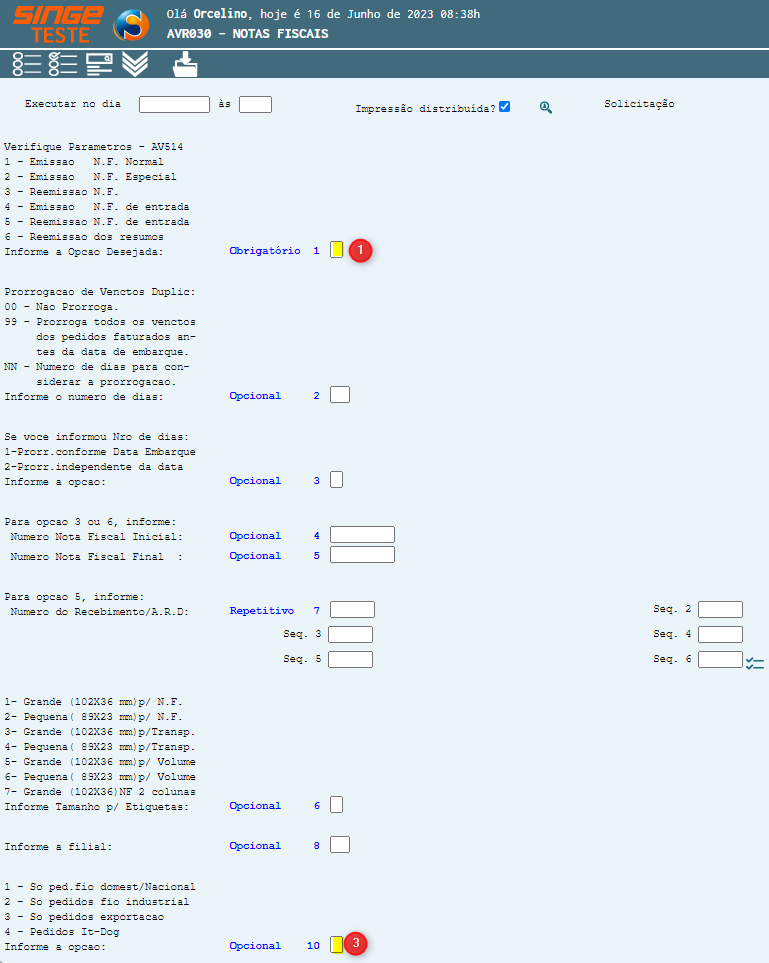The height and width of the screenshot is (963, 769).
Task: Click the checklist icon beside Seq. 6
Action: click(754, 663)
